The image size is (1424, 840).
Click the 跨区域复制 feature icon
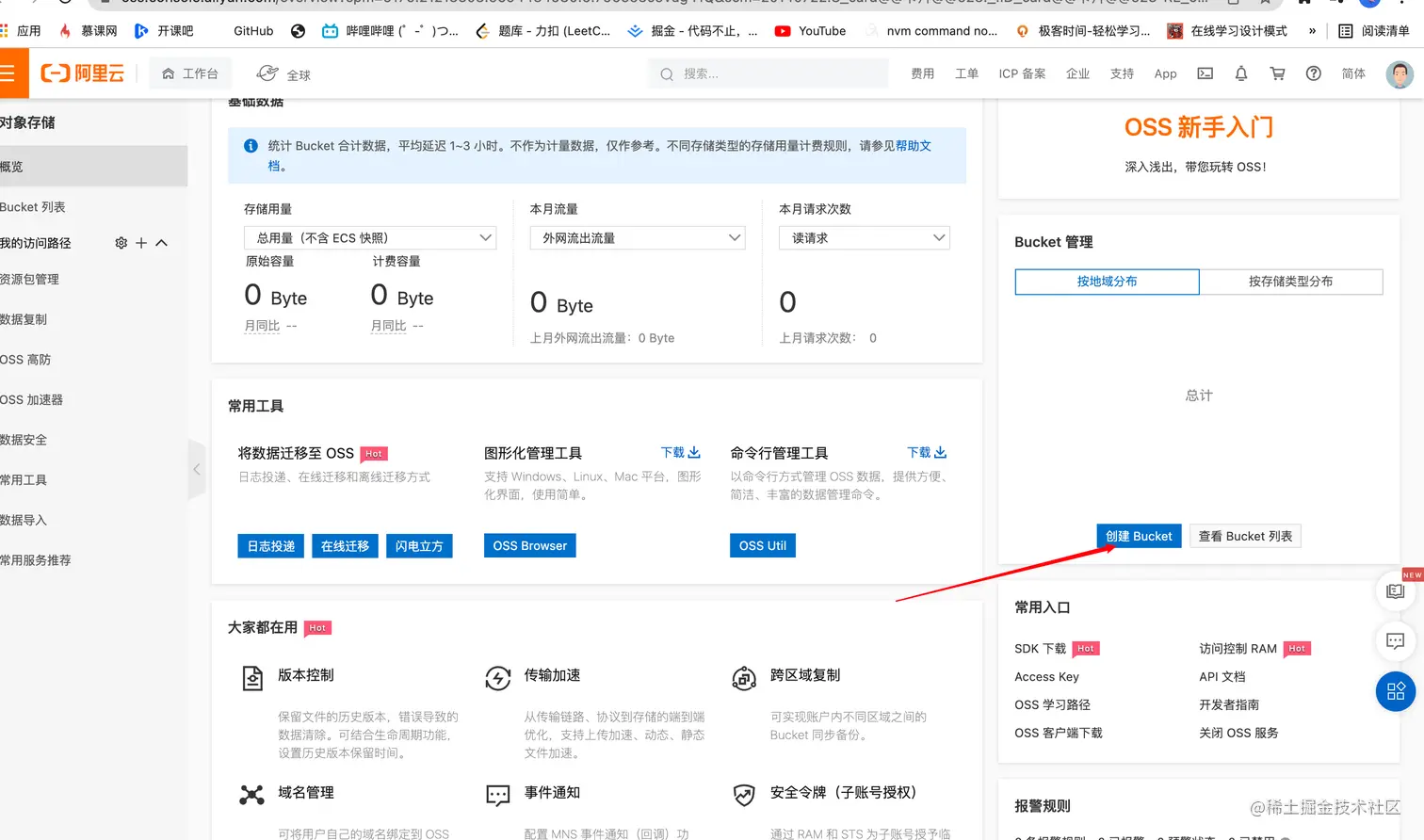(744, 678)
